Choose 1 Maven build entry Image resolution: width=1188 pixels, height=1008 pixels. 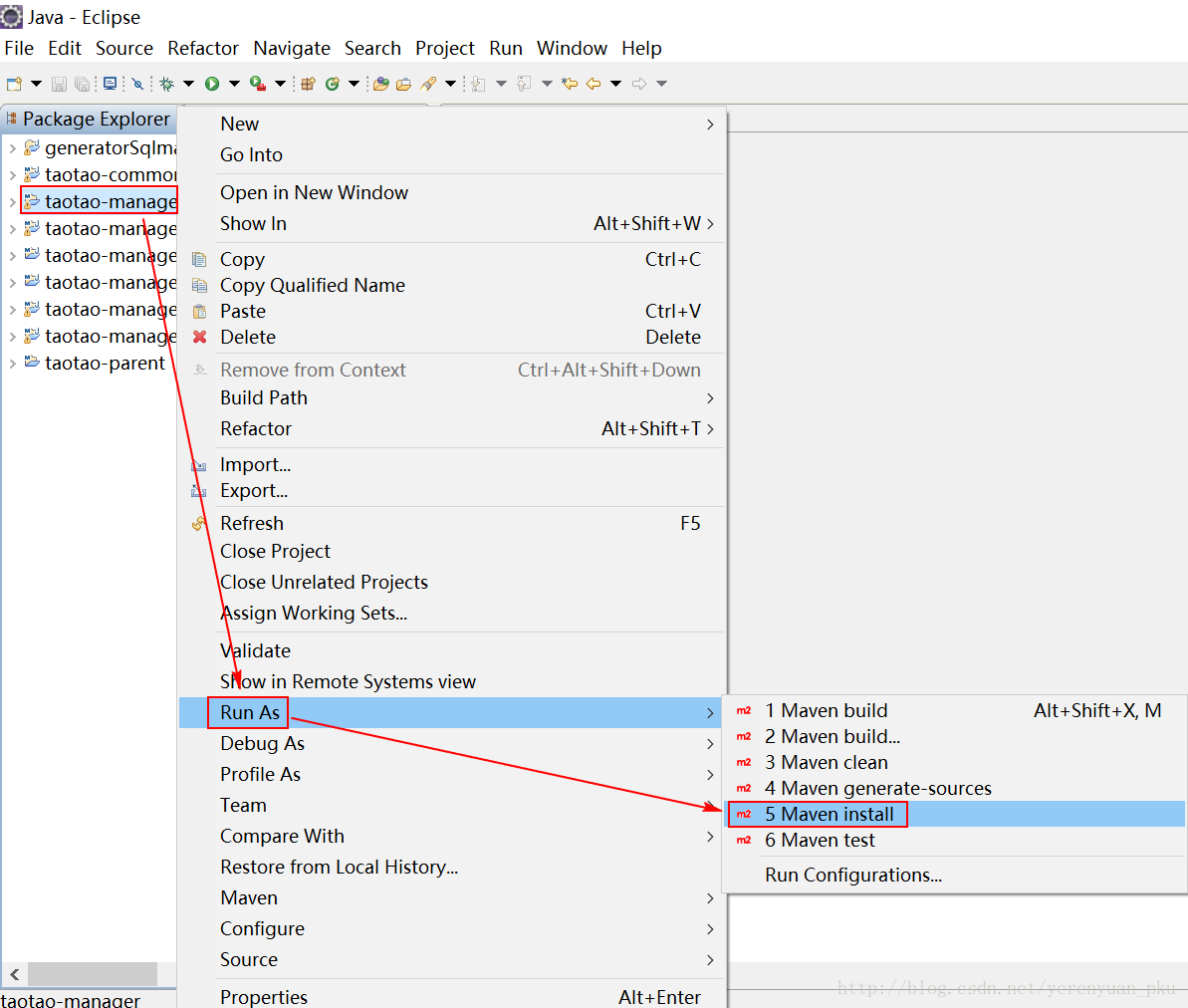[955, 711]
